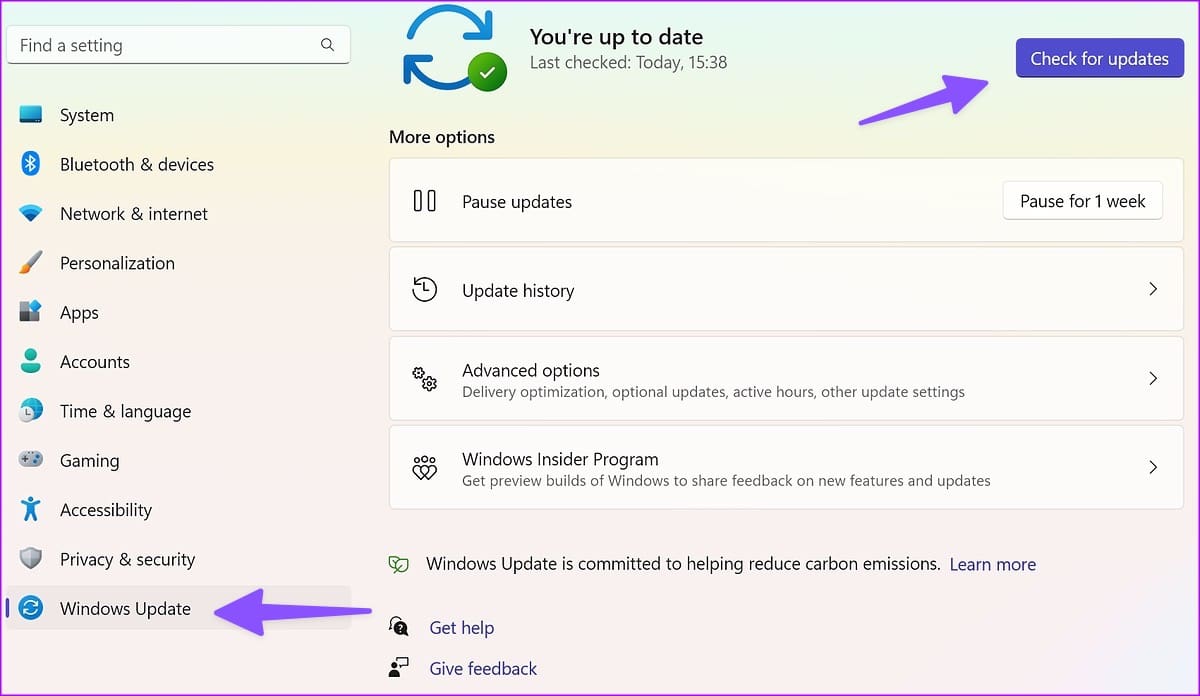Click the Network & internet Wi-Fi icon
1200x696 pixels.
31,213
